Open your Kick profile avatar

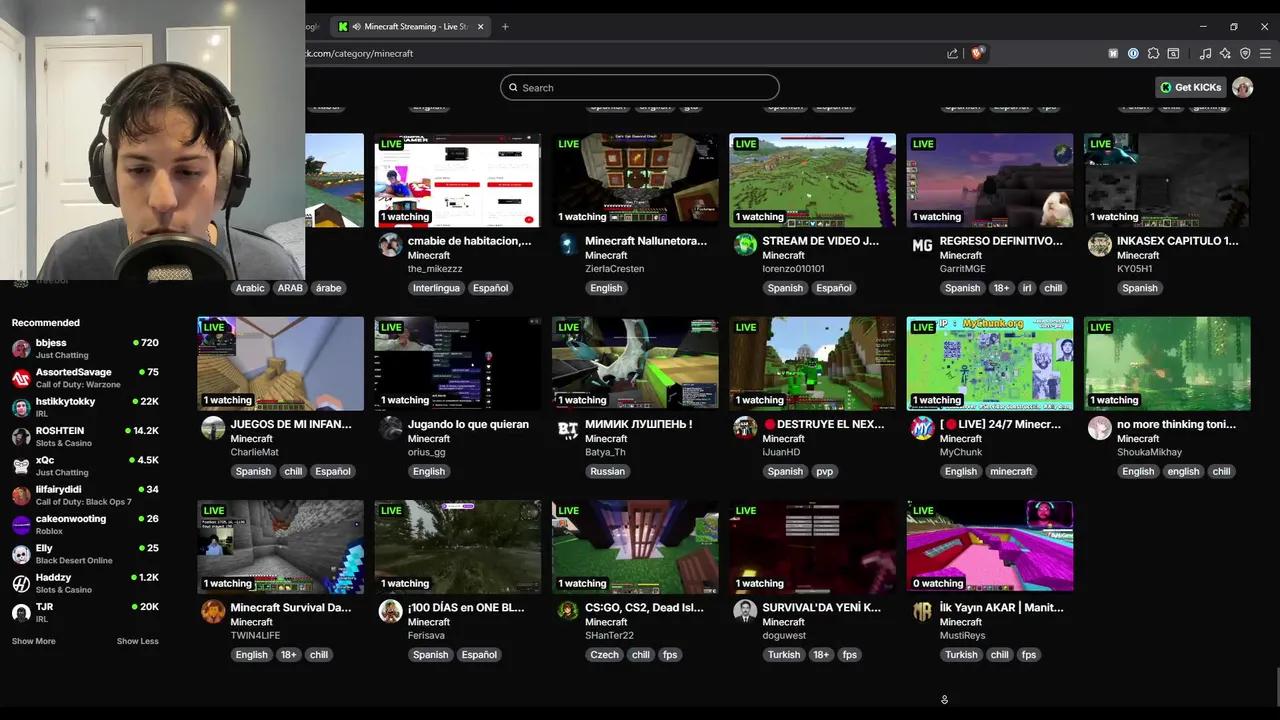(1242, 87)
